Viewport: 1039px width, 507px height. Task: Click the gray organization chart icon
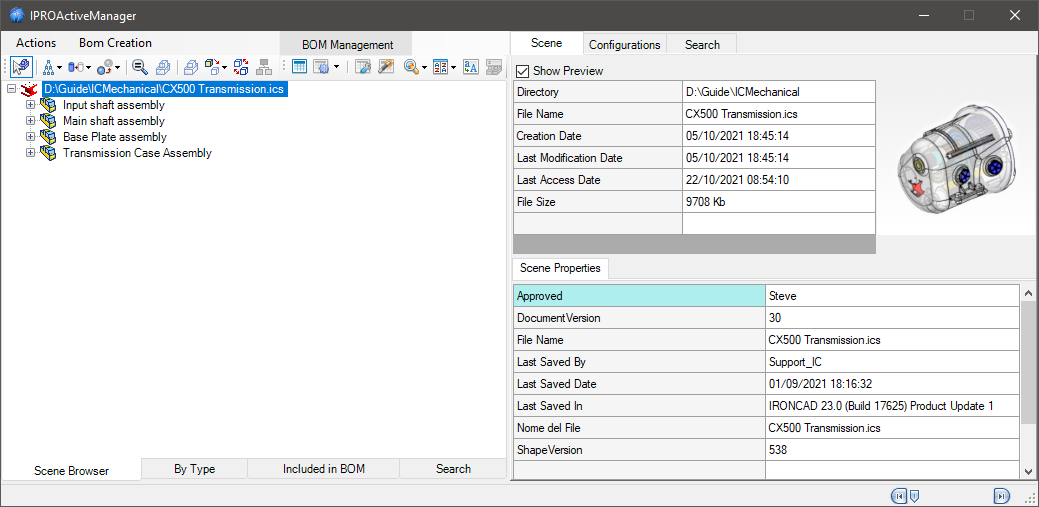264,66
